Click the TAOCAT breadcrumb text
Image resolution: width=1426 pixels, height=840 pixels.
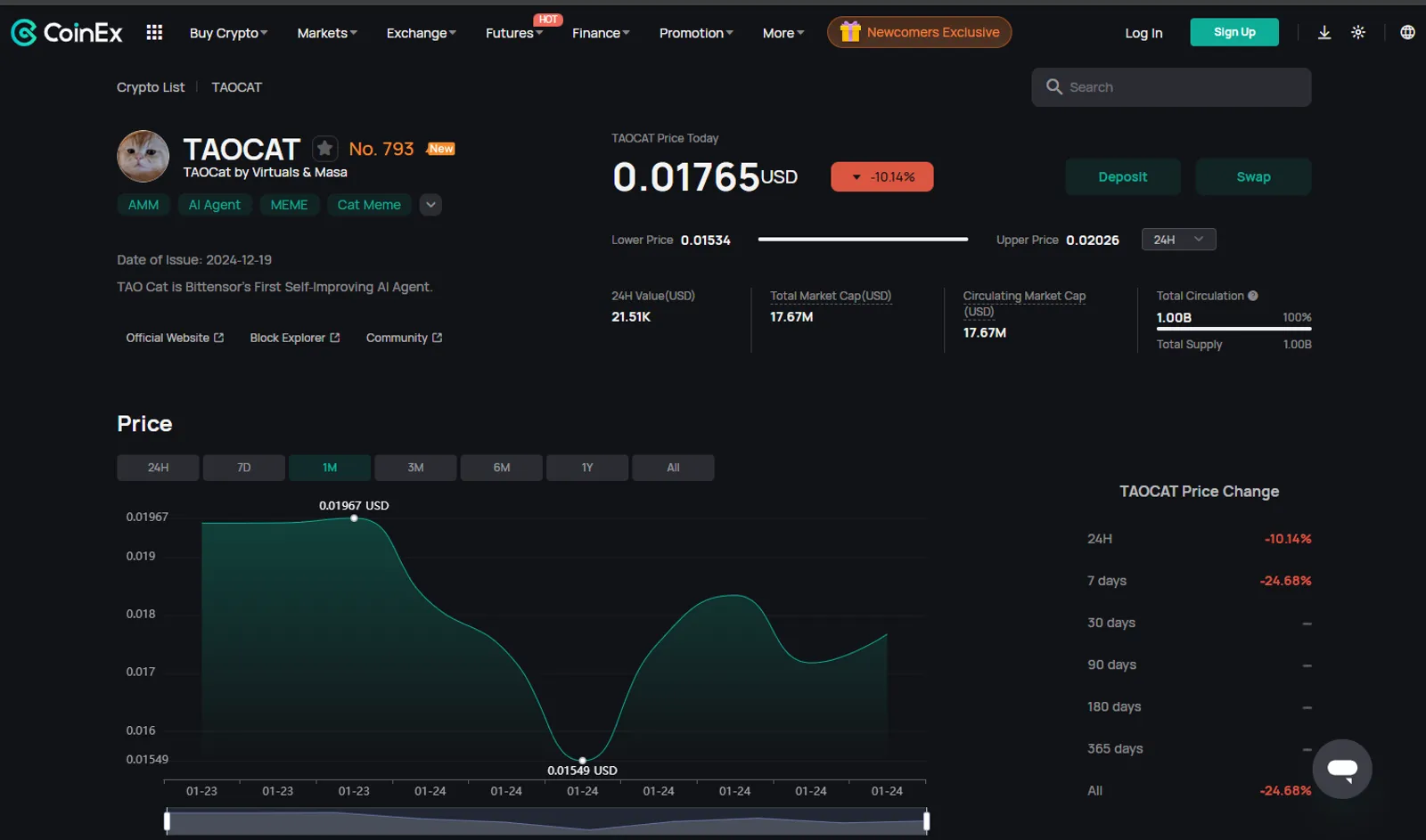coord(237,87)
